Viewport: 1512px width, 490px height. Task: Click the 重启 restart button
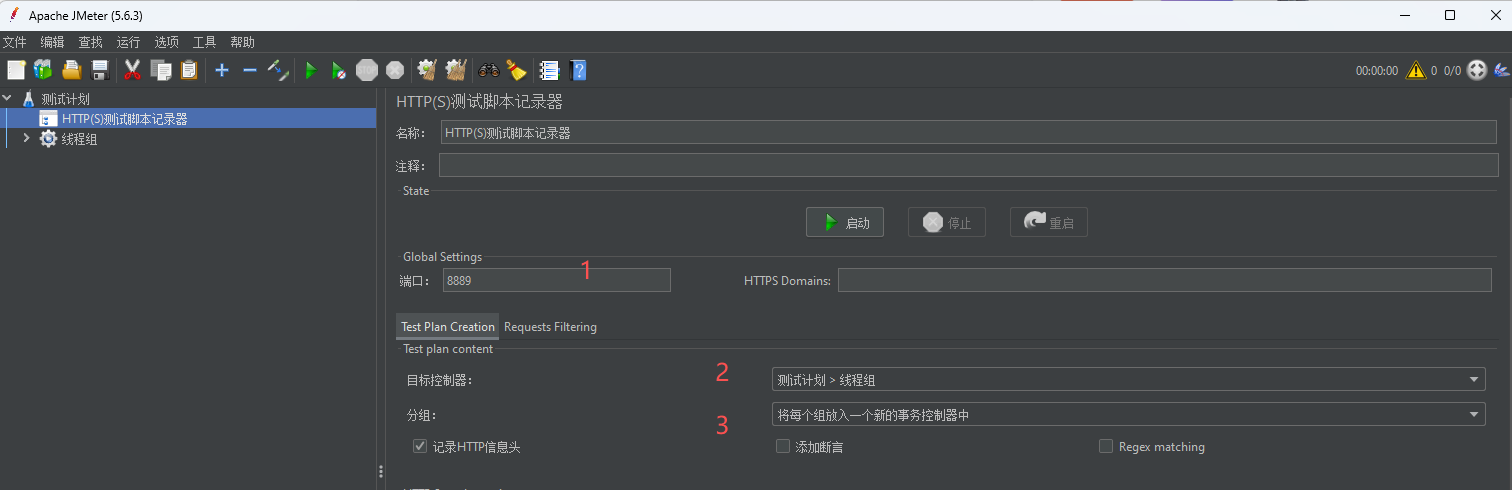[x=1049, y=222]
